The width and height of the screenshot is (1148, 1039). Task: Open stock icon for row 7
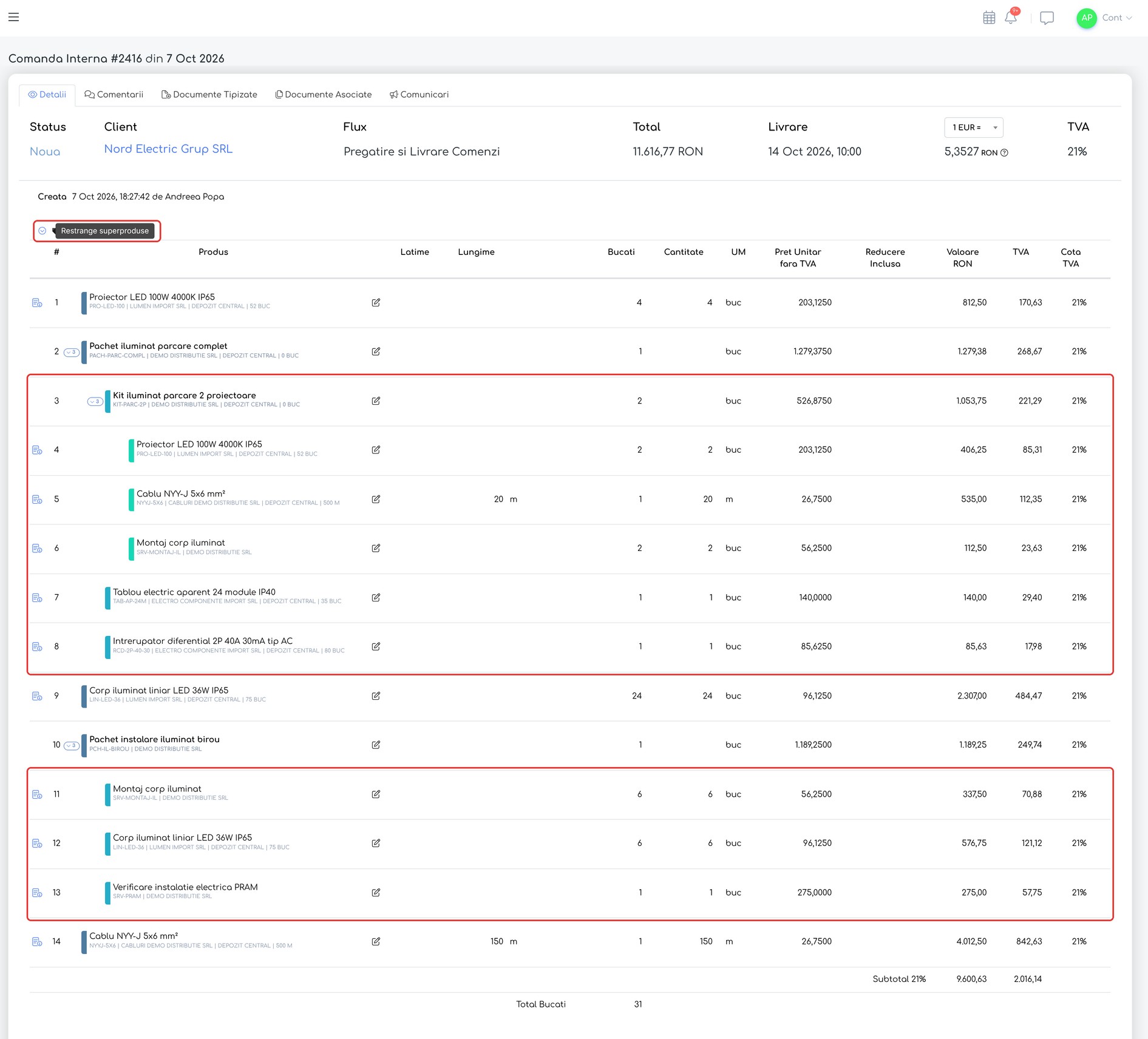(37, 597)
